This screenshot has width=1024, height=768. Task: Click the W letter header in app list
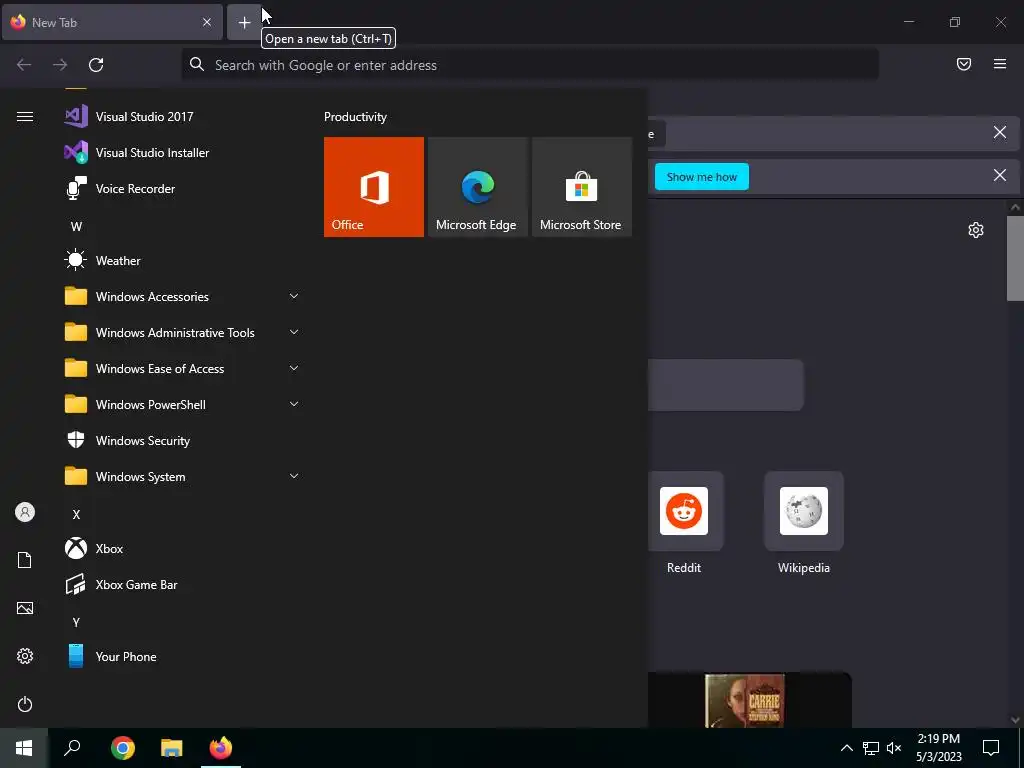[x=76, y=227]
